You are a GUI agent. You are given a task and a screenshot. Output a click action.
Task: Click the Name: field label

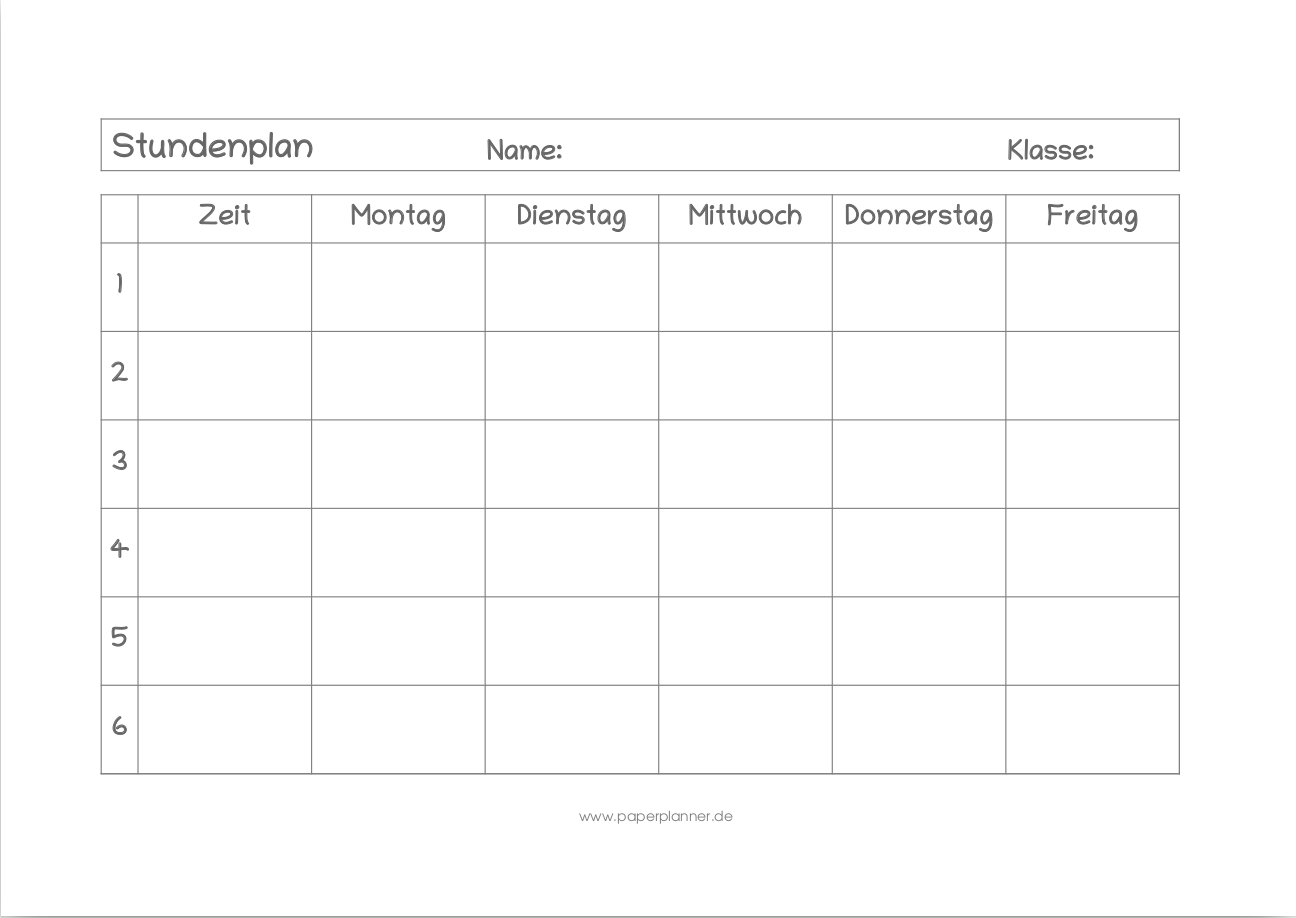tap(524, 151)
